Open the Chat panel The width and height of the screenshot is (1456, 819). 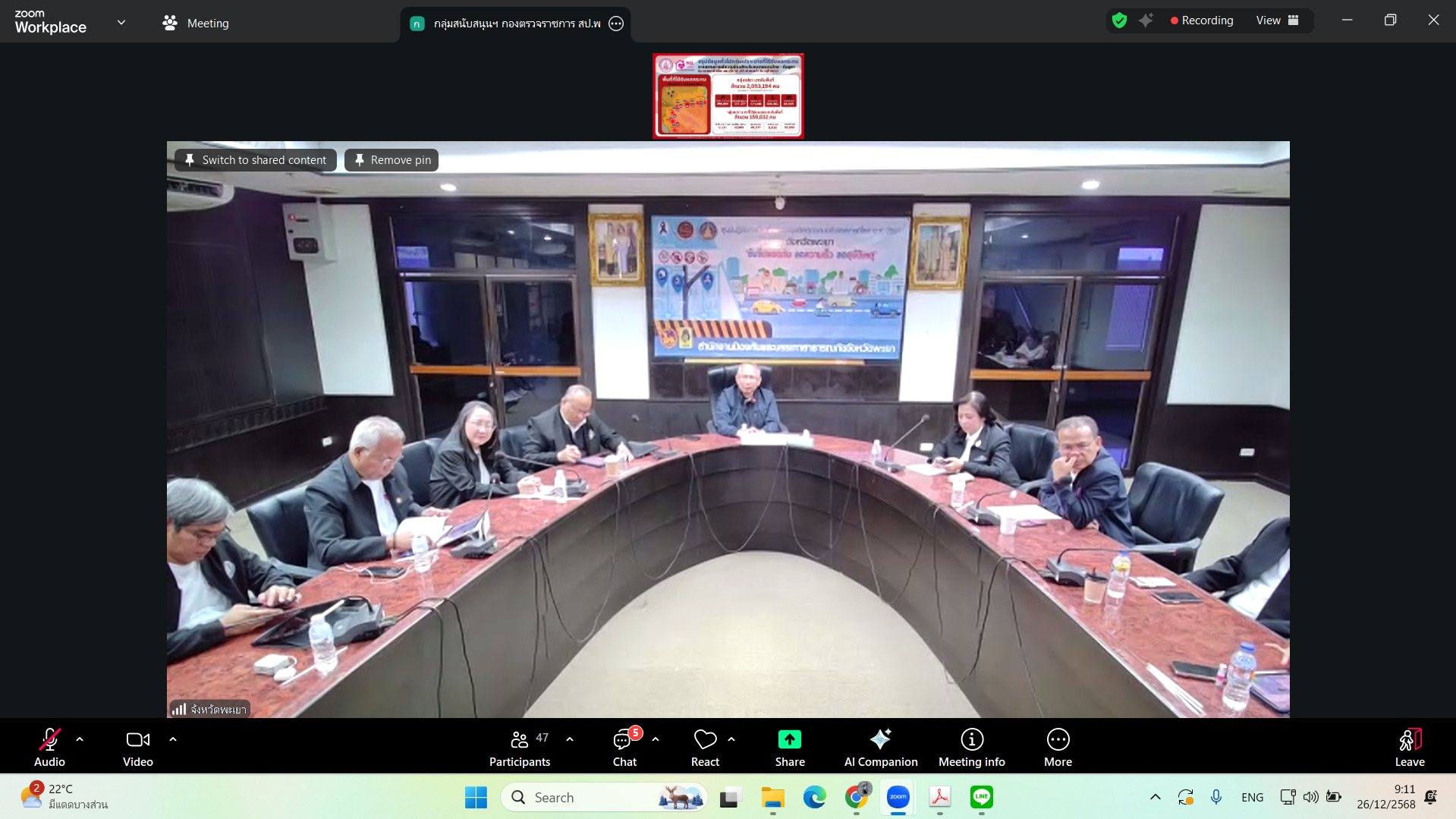tap(624, 748)
